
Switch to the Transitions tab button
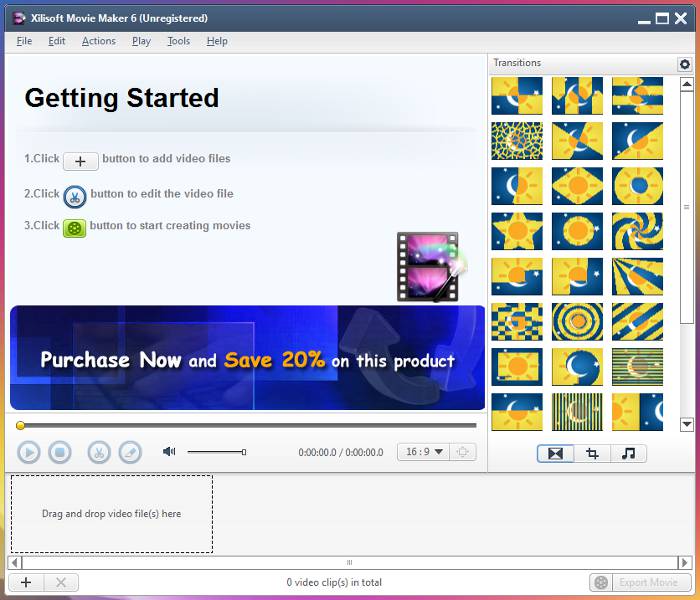555,453
